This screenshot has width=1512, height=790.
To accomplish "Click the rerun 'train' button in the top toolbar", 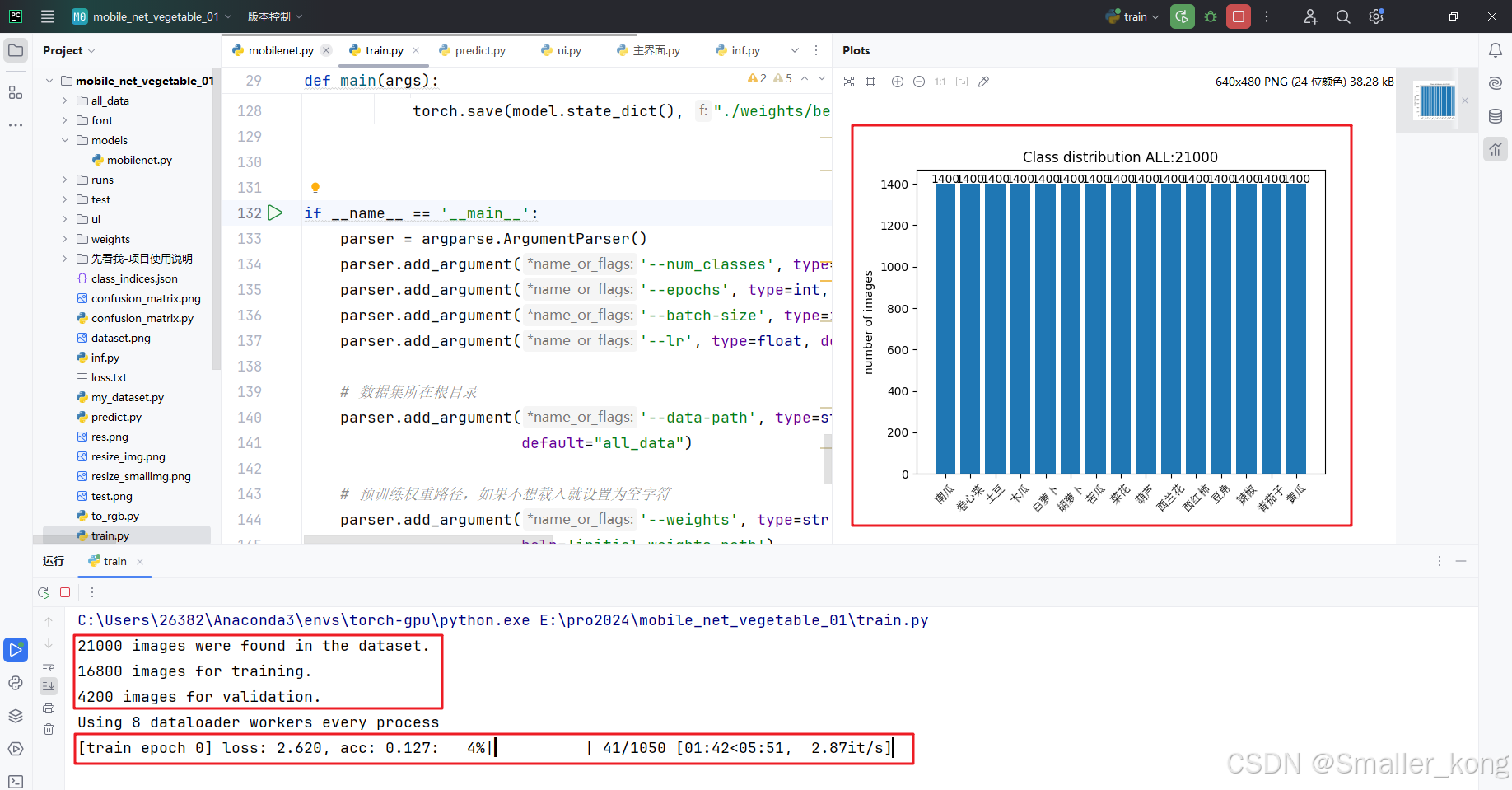I will (x=1183, y=16).
